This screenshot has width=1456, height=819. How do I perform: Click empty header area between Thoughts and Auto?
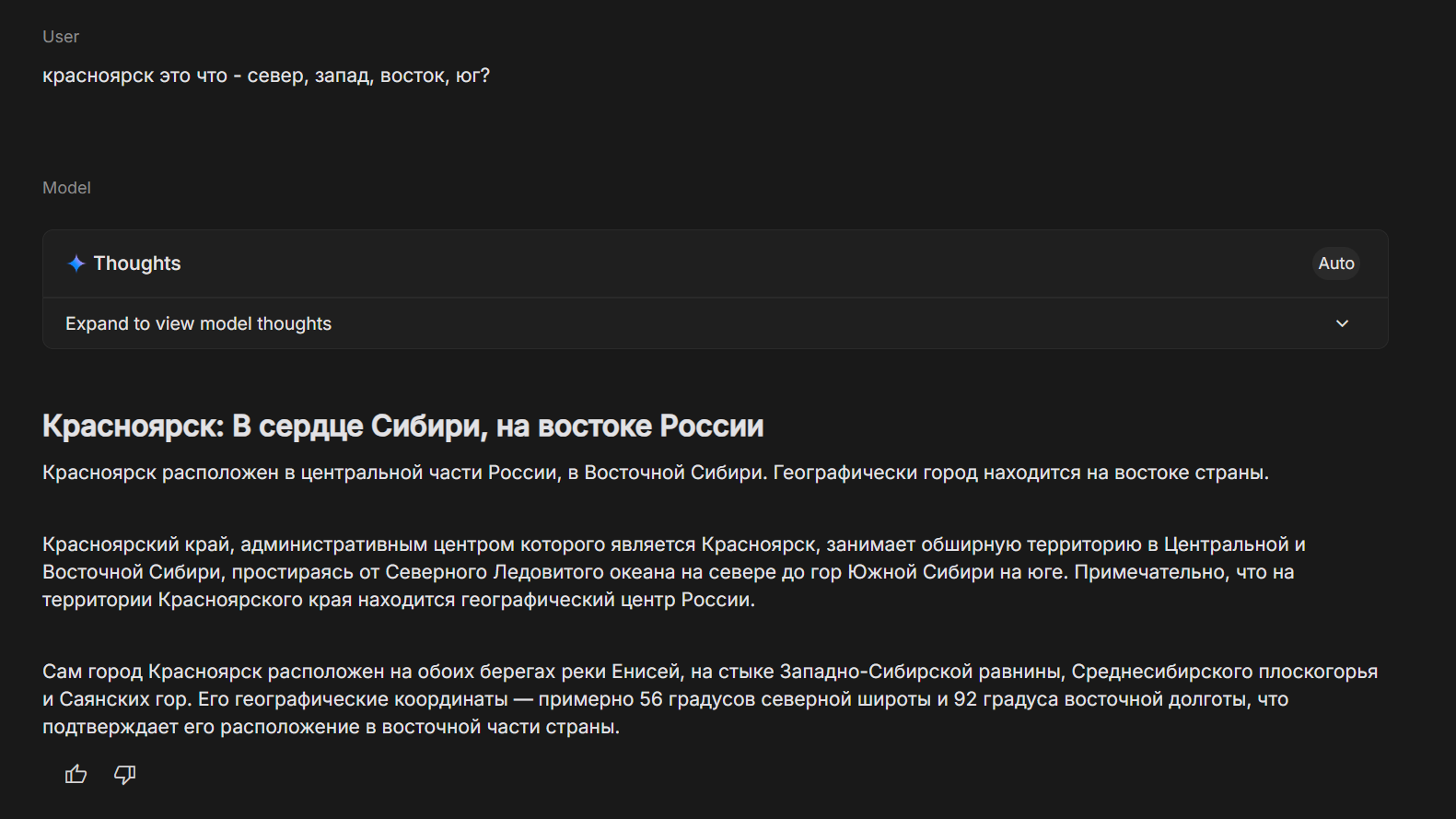(737, 263)
